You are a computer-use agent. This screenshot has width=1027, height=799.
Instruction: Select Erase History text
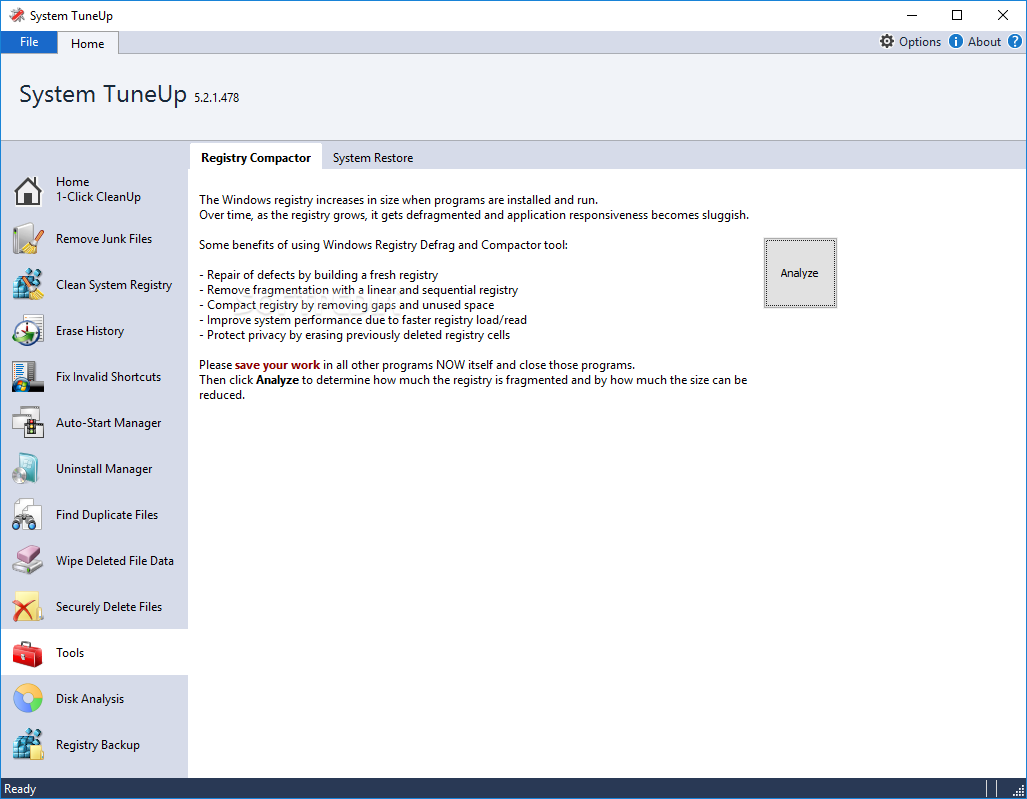(x=90, y=331)
